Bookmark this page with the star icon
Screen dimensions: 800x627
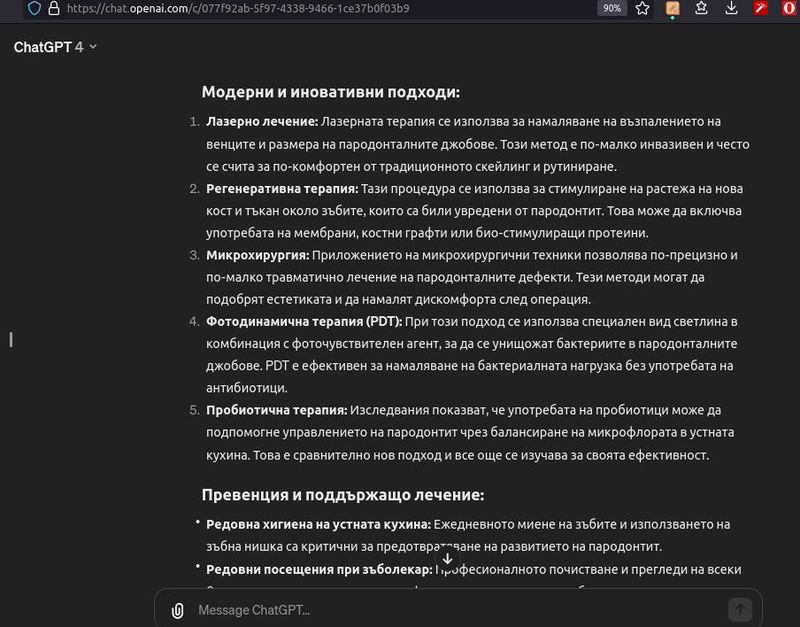[642, 9]
